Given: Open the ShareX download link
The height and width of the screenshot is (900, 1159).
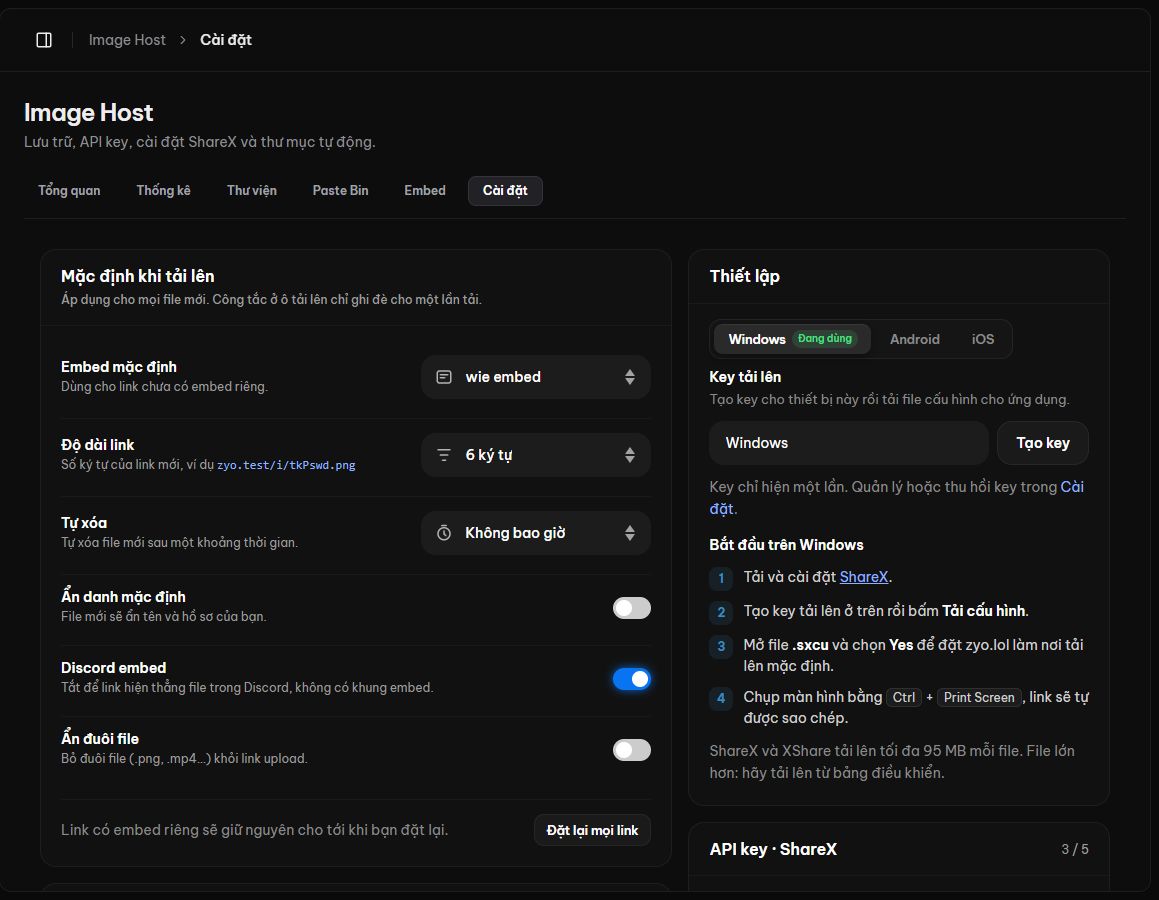Looking at the screenshot, I should point(864,577).
